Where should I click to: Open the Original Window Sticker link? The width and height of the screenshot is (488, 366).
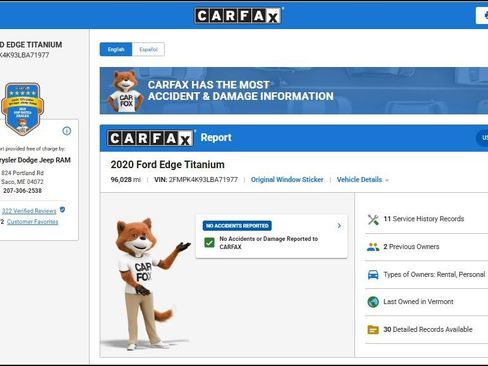coord(287,180)
